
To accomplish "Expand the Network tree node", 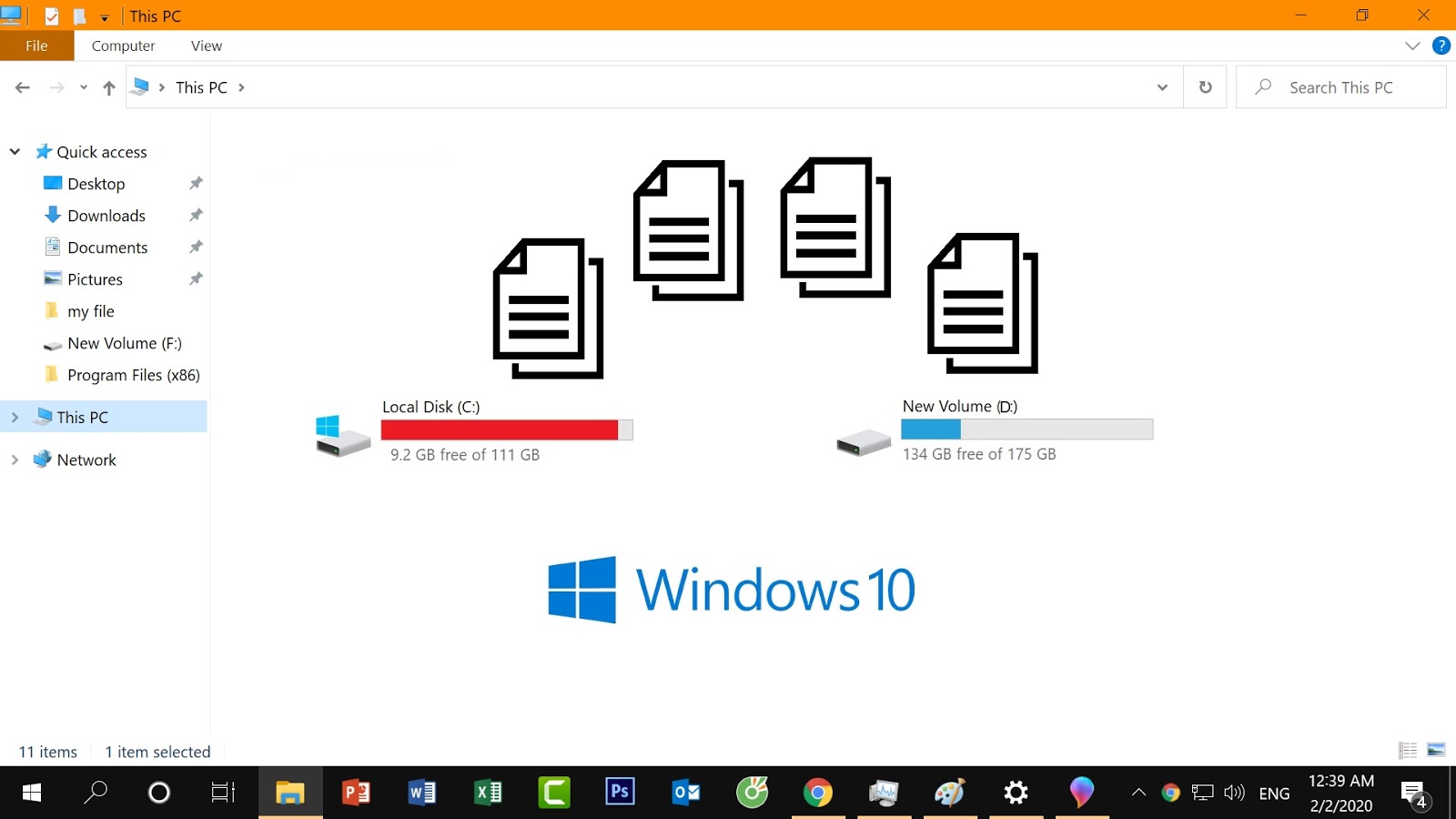I will pos(15,460).
